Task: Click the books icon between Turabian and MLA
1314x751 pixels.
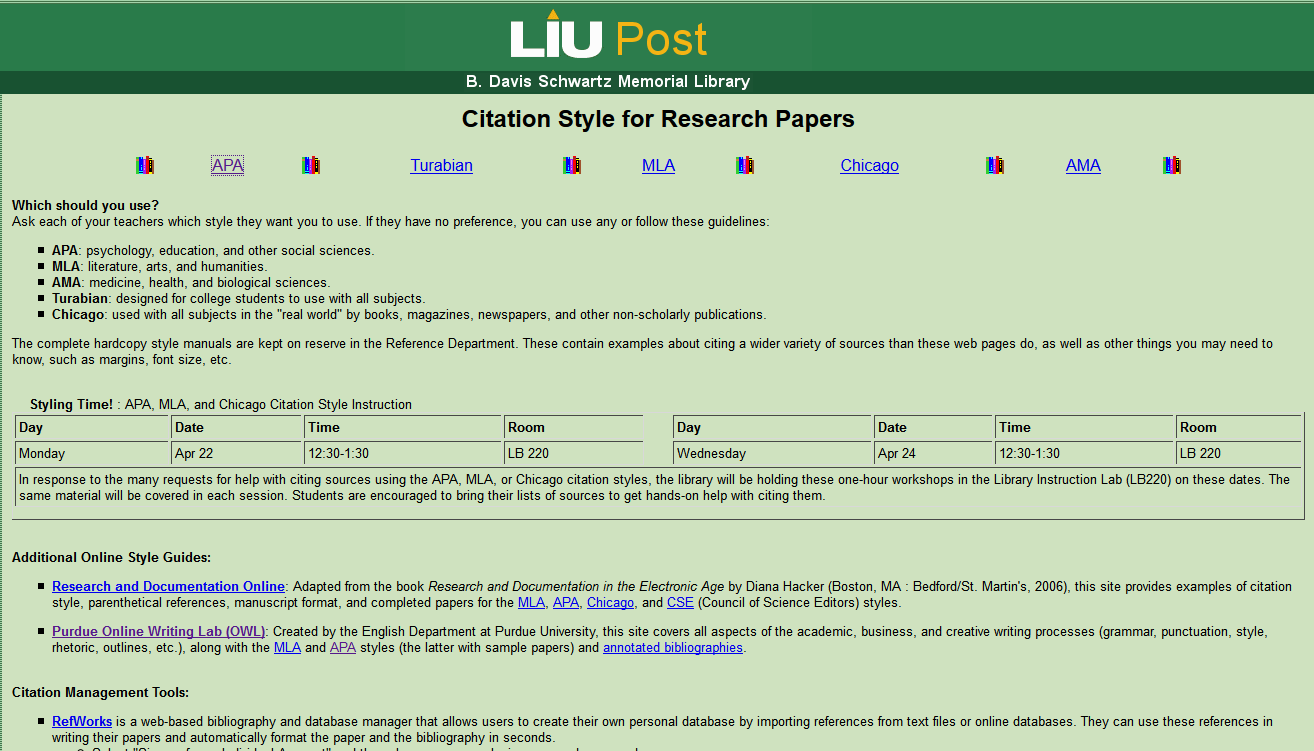Action: (572, 165)
